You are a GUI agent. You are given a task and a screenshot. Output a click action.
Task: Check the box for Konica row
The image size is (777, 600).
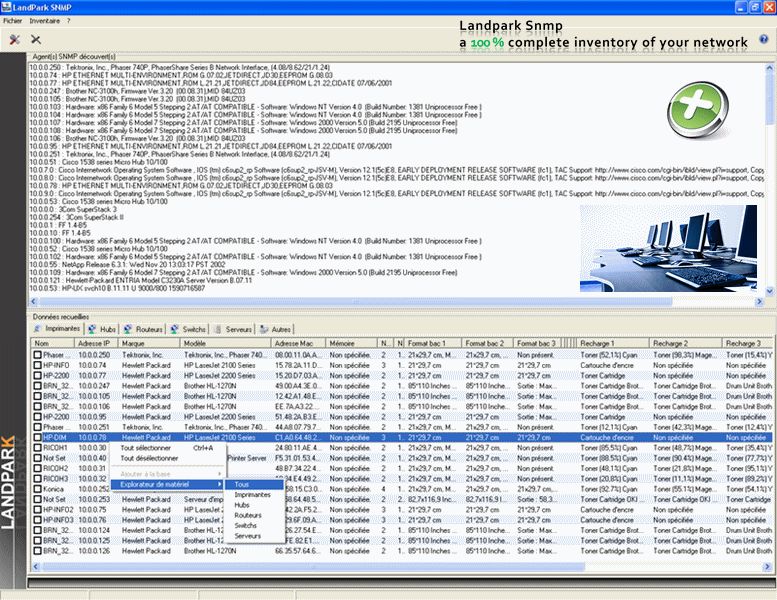point(37,489)
